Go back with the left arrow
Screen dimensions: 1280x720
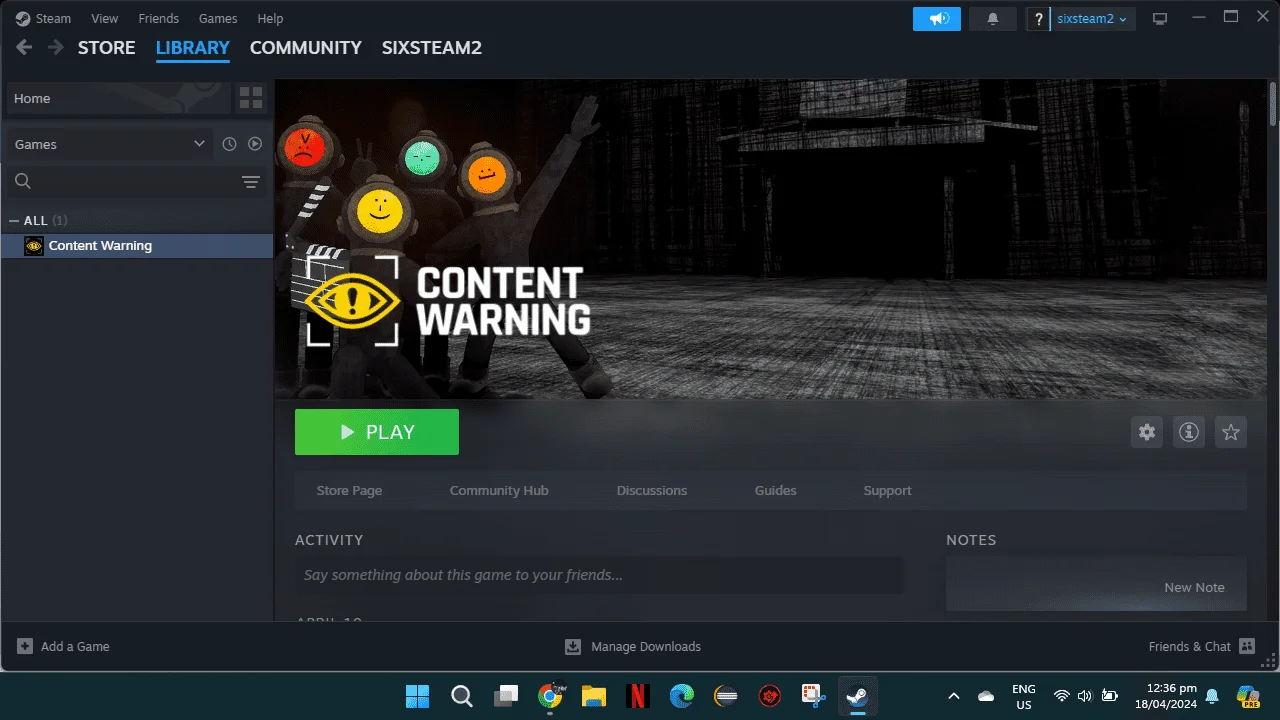coord(24,47)
